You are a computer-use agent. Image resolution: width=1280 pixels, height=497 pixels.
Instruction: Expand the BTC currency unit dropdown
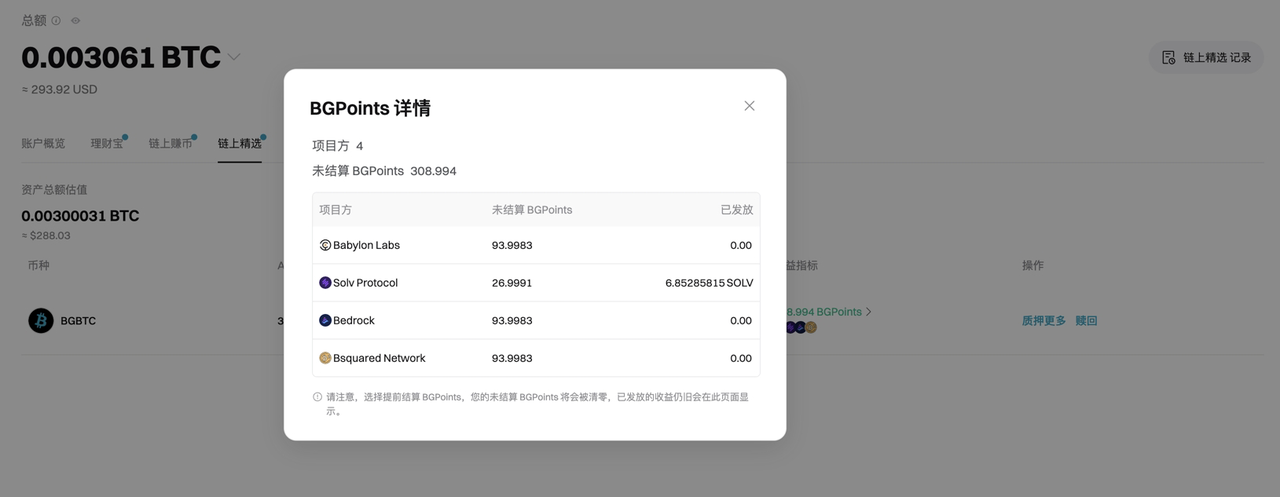[x=234, y=58]
